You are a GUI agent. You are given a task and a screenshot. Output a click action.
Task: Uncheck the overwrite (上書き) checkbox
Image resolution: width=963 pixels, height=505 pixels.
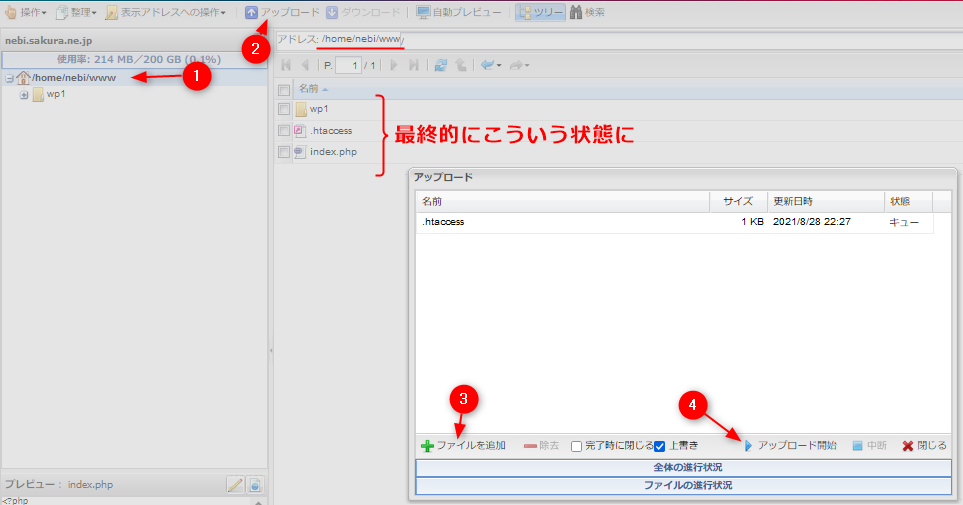659,446
